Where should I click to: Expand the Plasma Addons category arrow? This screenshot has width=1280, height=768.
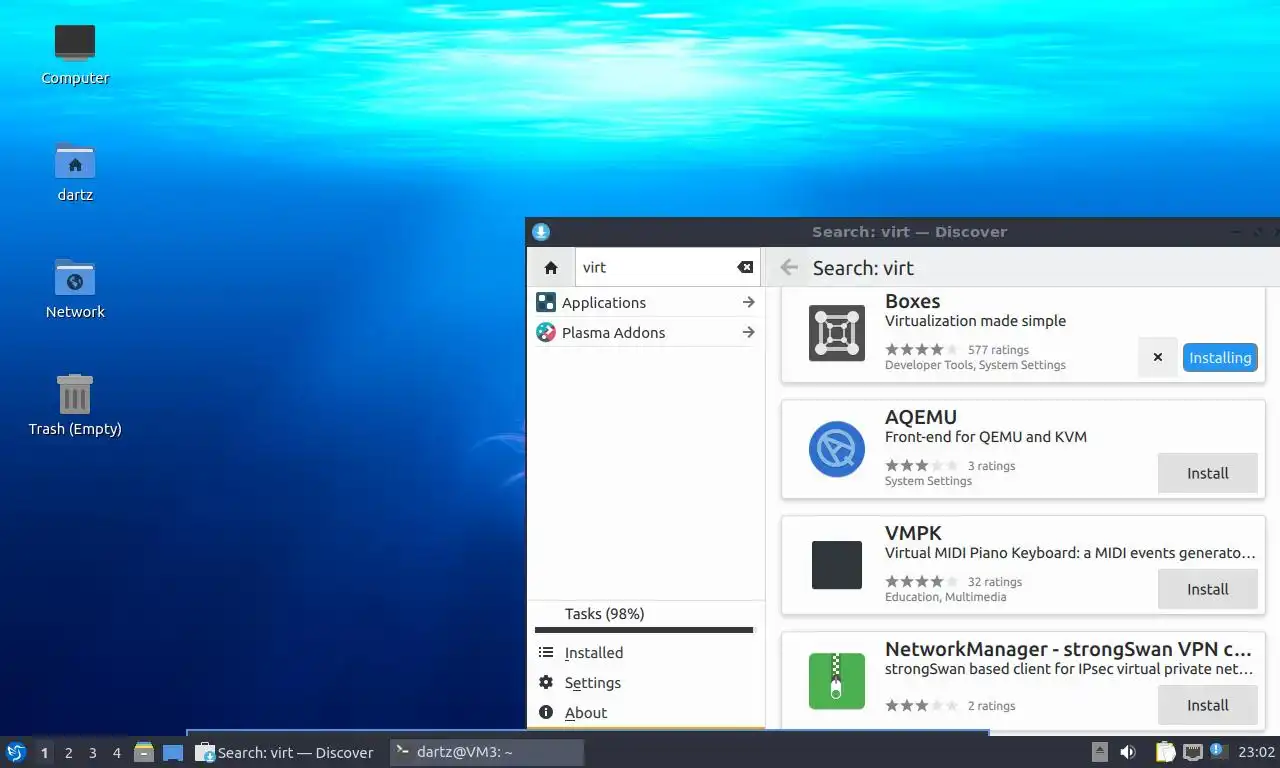(x=748, y=332)
